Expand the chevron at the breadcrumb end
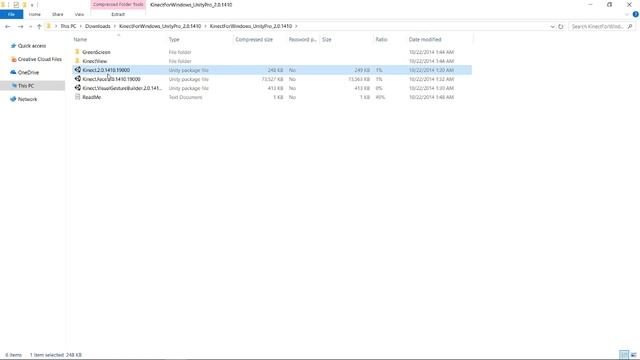This screenshot has width=640, height=360. [x=296, y=26]
